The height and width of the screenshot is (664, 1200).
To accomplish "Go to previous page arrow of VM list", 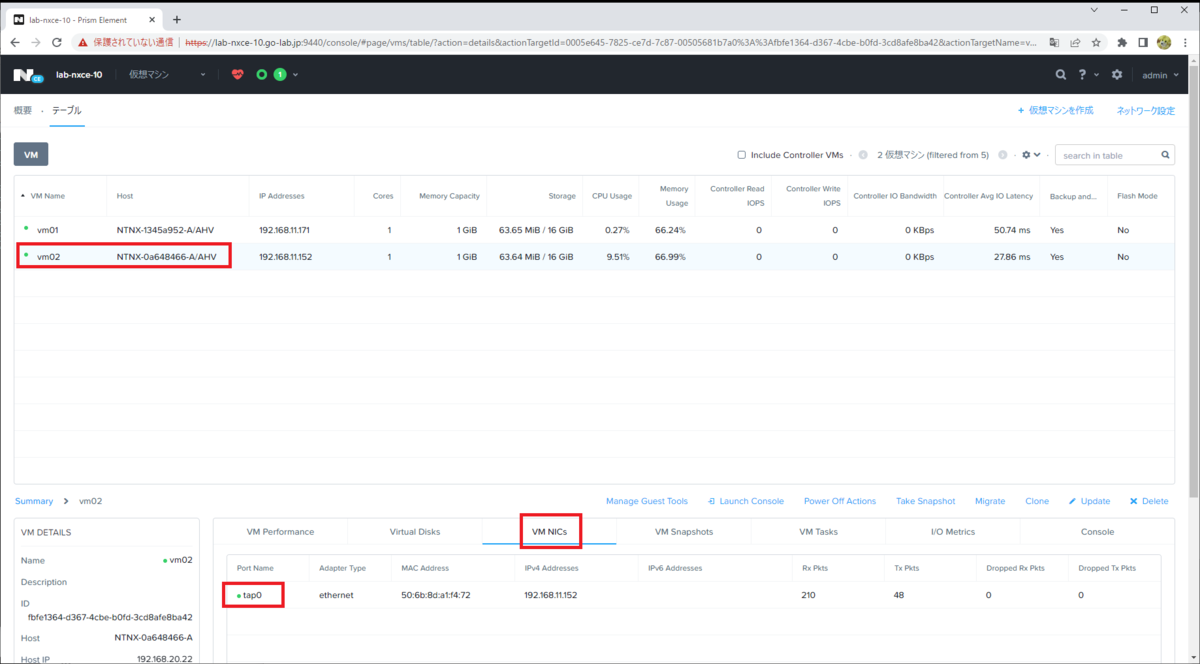I will coord(862,155).
